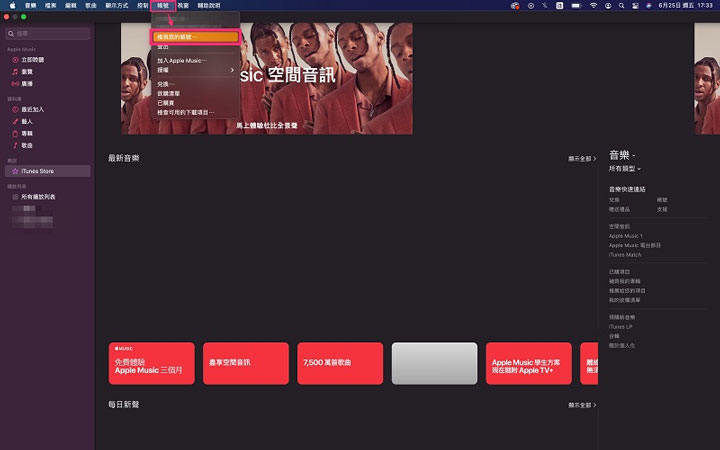Open Siri from the menu bar

coord(649,6)
